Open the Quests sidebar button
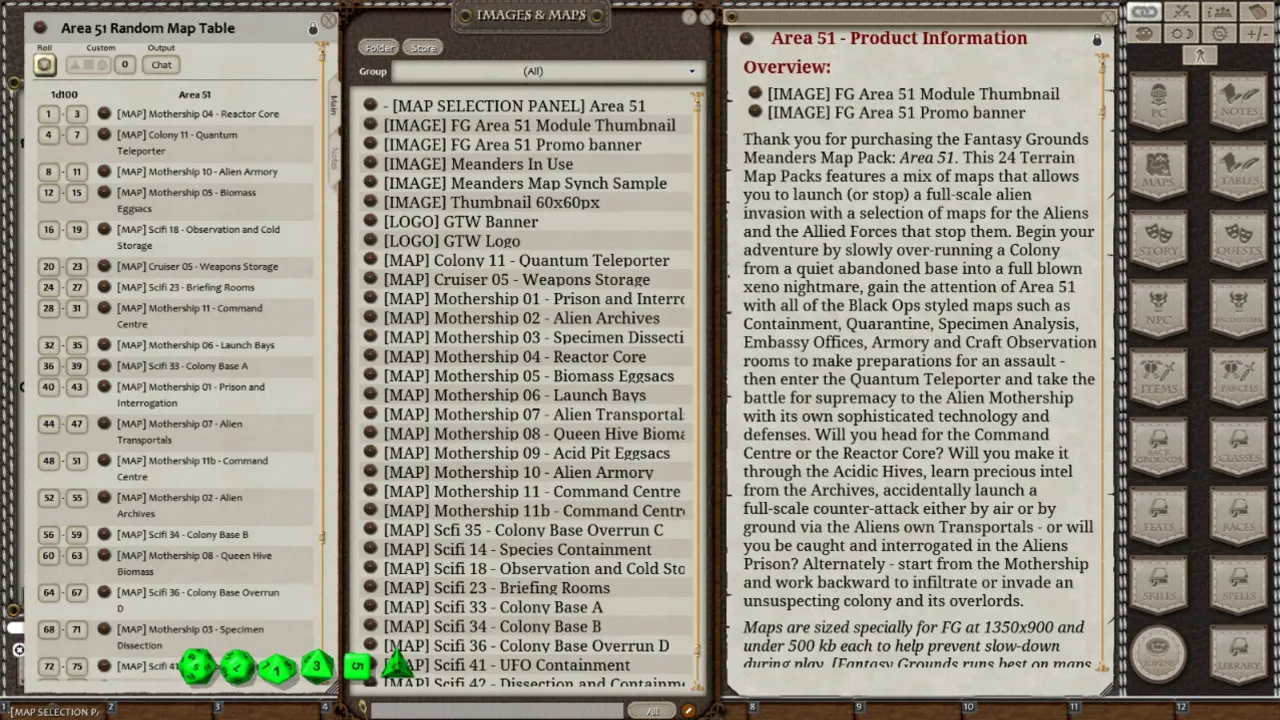The height and width of the screenshot is (720, 1280). (x=1238, y=240)
